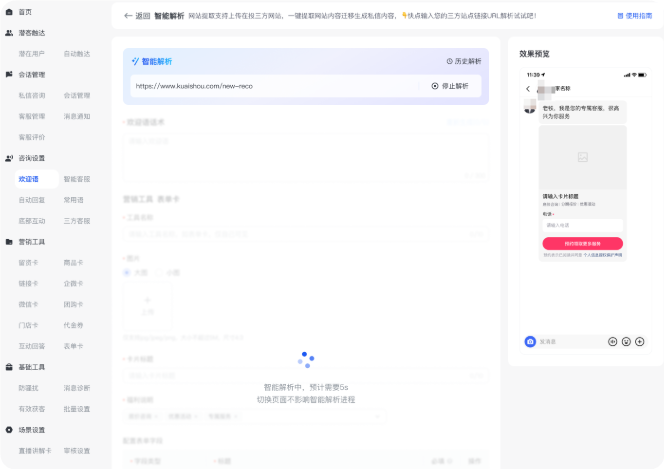Open 互动回答 under 营销工具
Image resolution: width=664 pixels, height=469 pixels.
pos(32,346)
